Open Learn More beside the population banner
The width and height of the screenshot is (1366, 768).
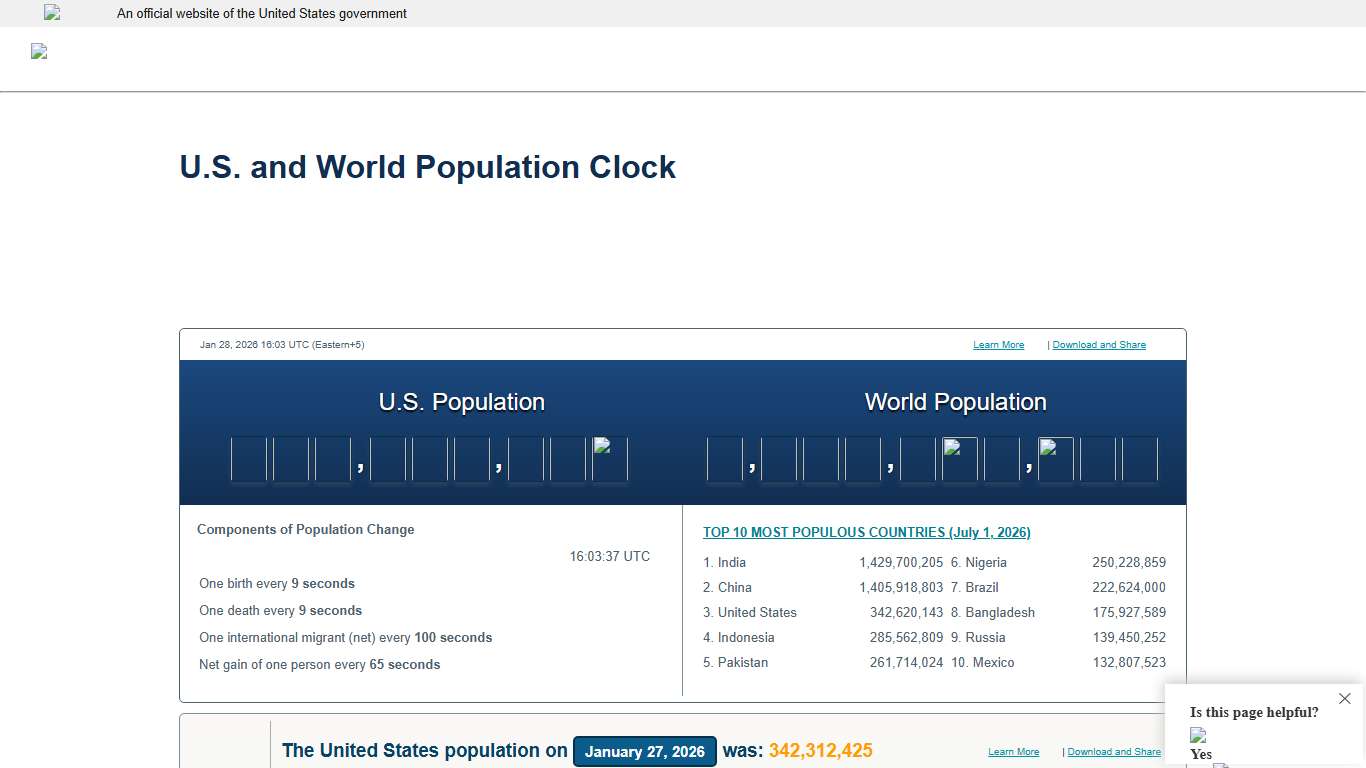(x=1013, y=751)
